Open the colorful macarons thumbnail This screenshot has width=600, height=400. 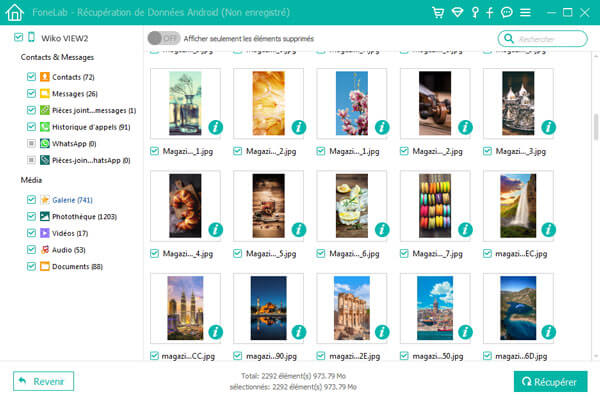click(435, 206)
